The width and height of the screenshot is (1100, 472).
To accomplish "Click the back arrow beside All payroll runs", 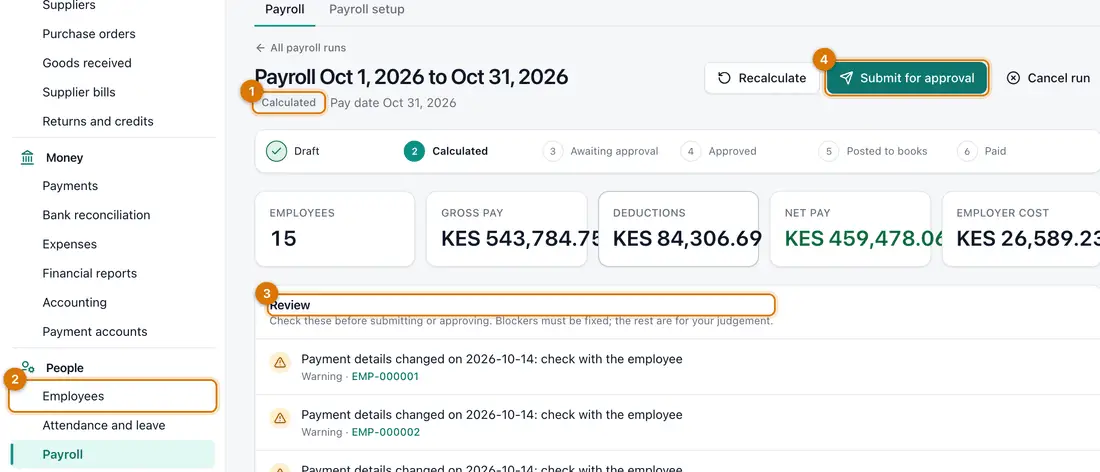I will [x=260, y=48].
